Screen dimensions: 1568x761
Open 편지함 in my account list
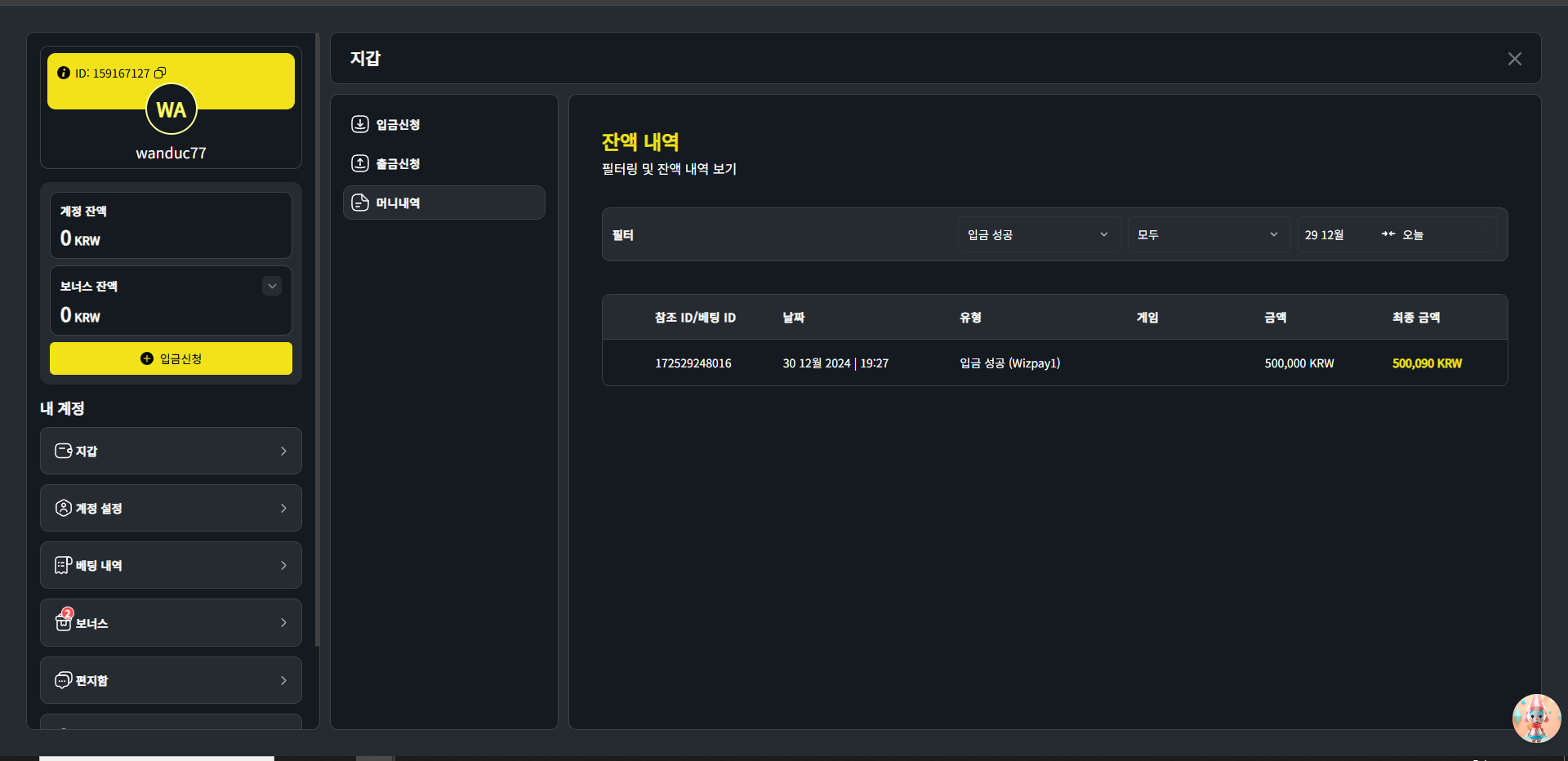click(171, 680)
